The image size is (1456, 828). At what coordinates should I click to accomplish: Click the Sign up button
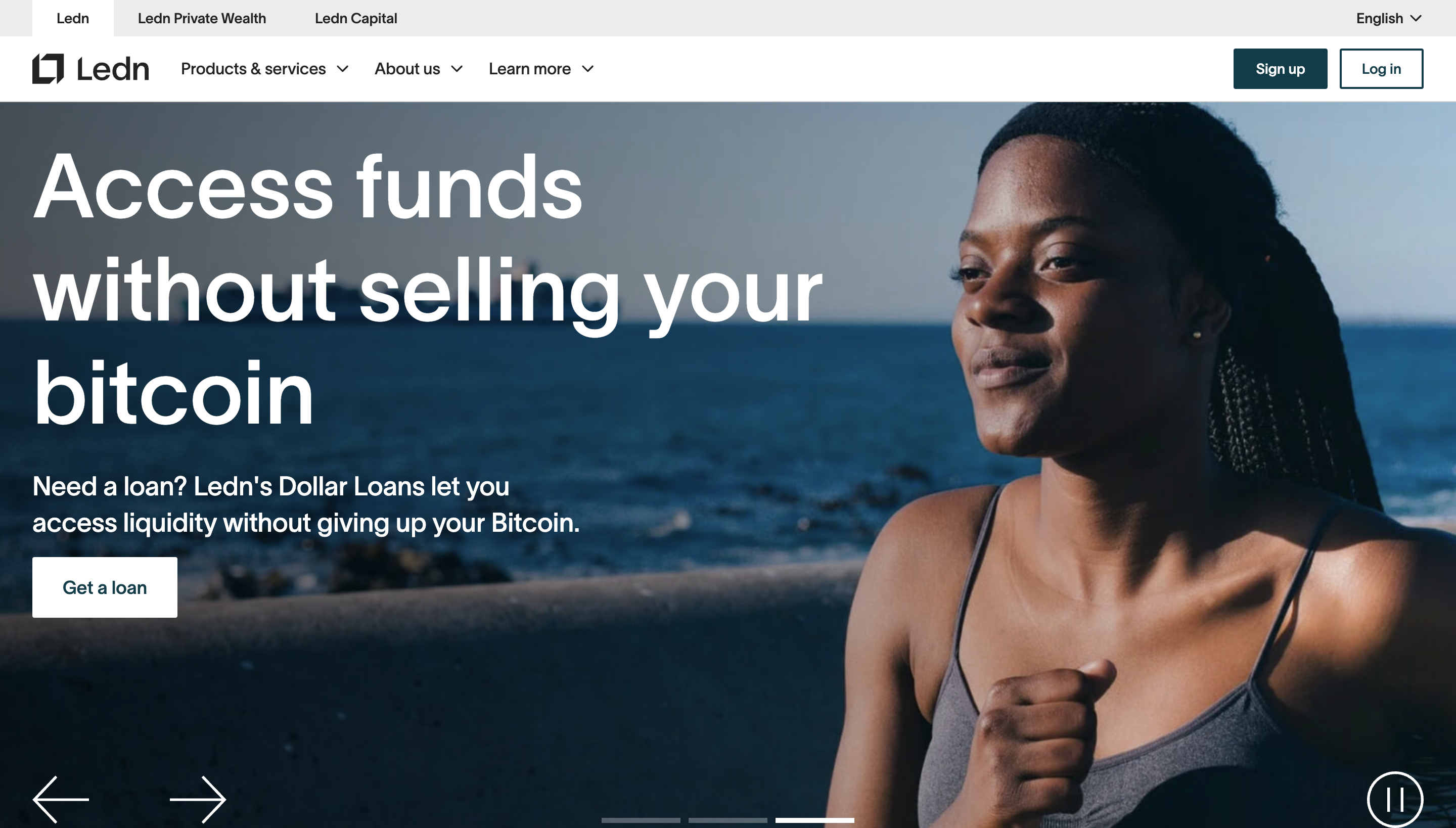(x=1280, y=69)
